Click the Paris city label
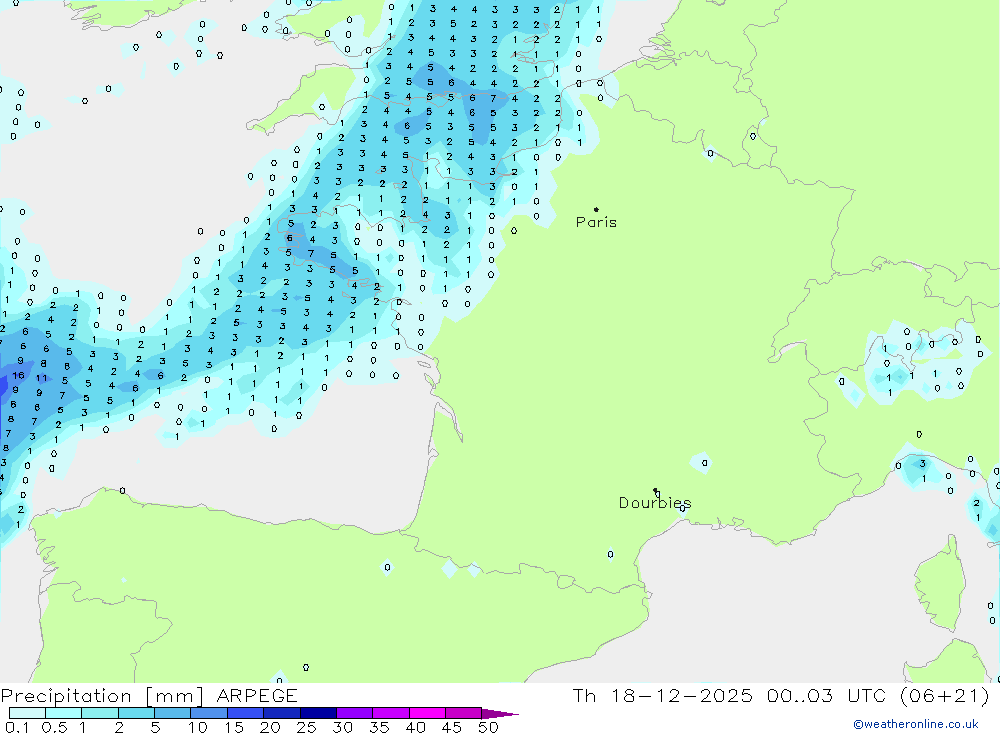Viewport: 1000px width, 733px height. pyautogui.click(x=596, y=222)
